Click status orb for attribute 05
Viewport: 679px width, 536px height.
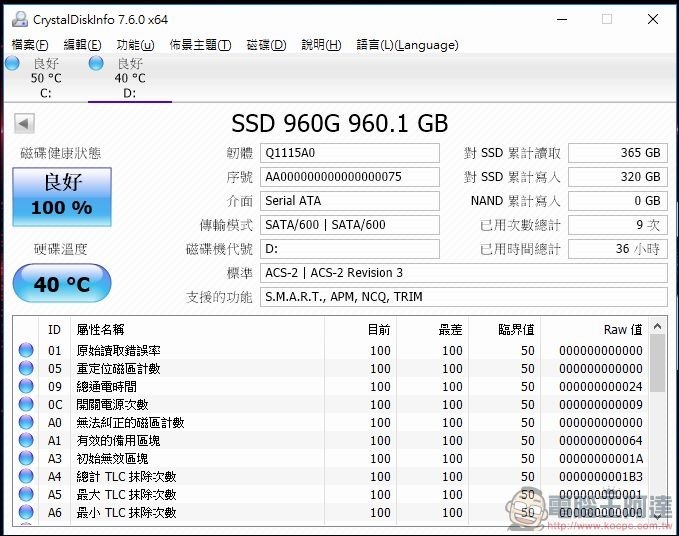[x=26, y=368]
